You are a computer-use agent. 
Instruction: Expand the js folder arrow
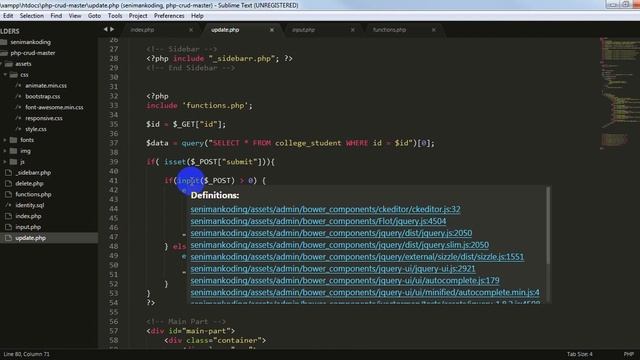coord(5,162)
